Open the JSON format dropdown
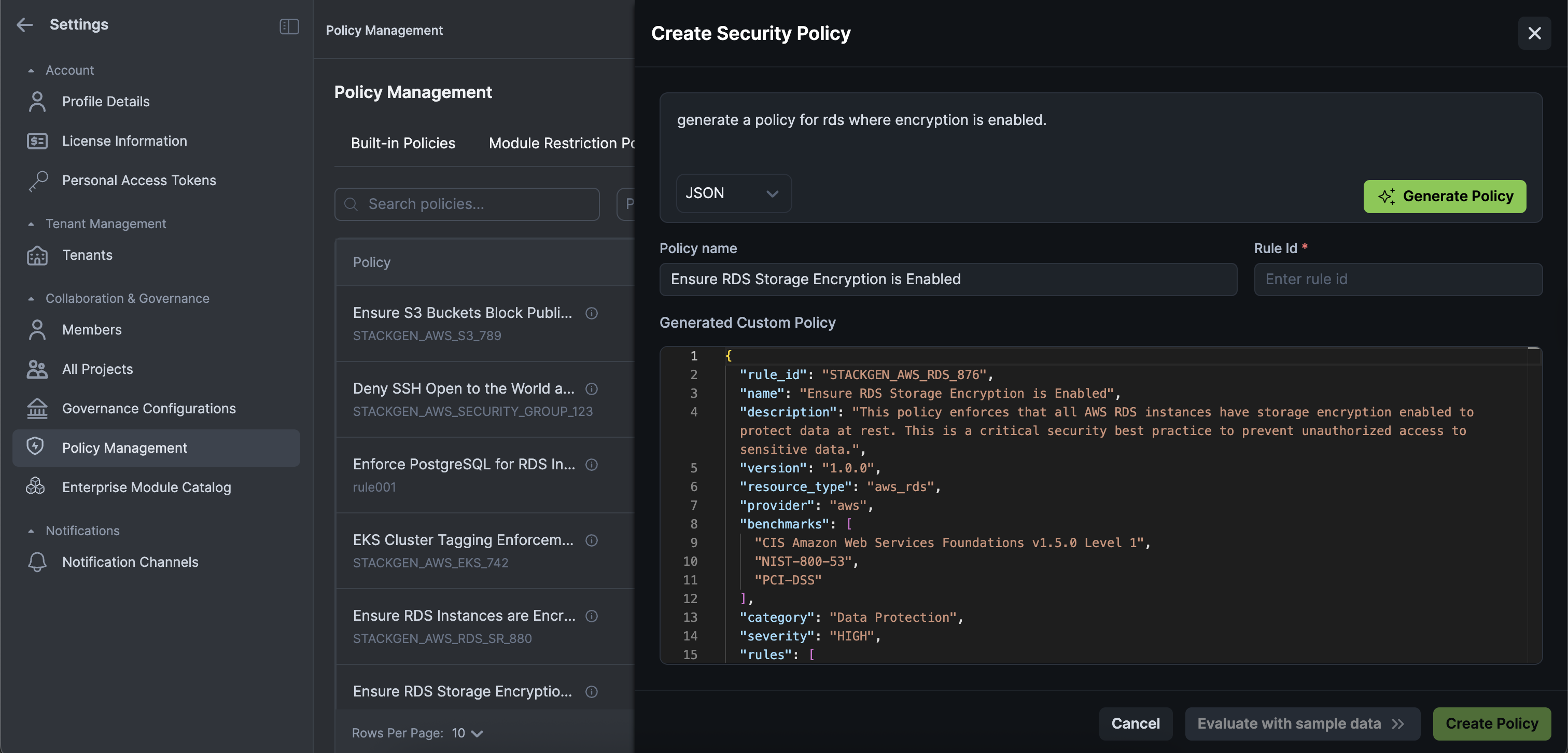Image resolution: width=1568 pixels, height=753 pixels. [x=734, y=193]
